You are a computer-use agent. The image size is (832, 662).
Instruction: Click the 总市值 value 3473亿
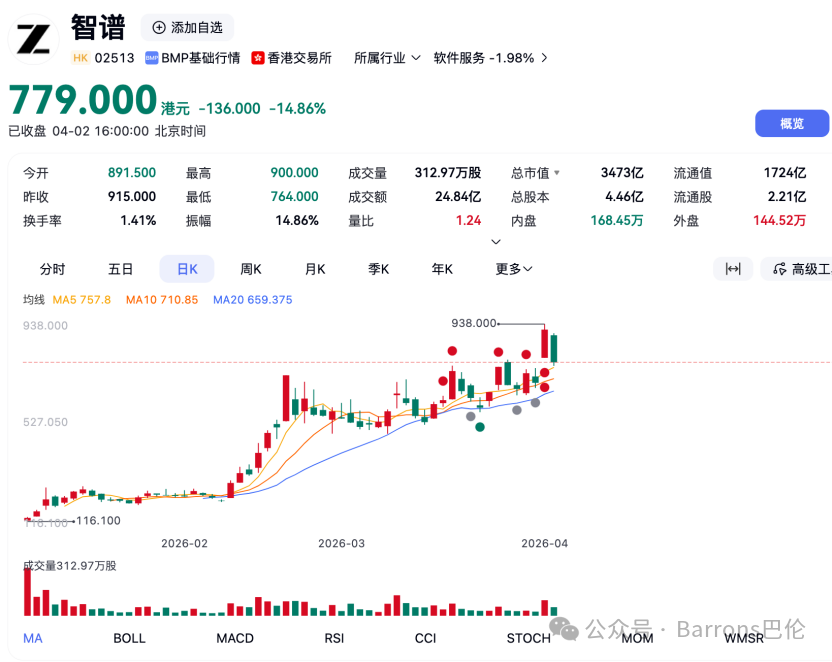(x=622, y=172)
